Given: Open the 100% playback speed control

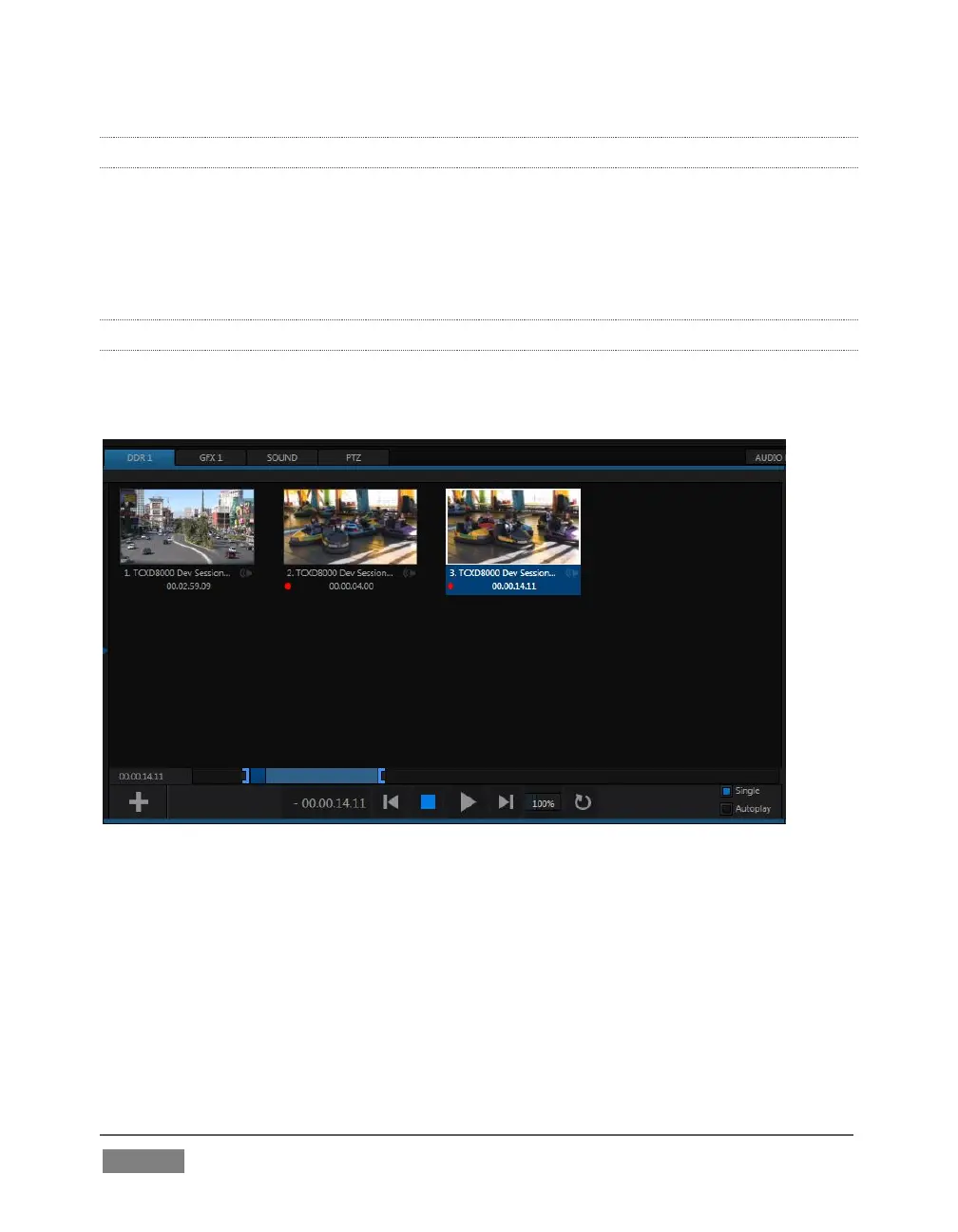Looking at the screenshot, I should 543,803.
